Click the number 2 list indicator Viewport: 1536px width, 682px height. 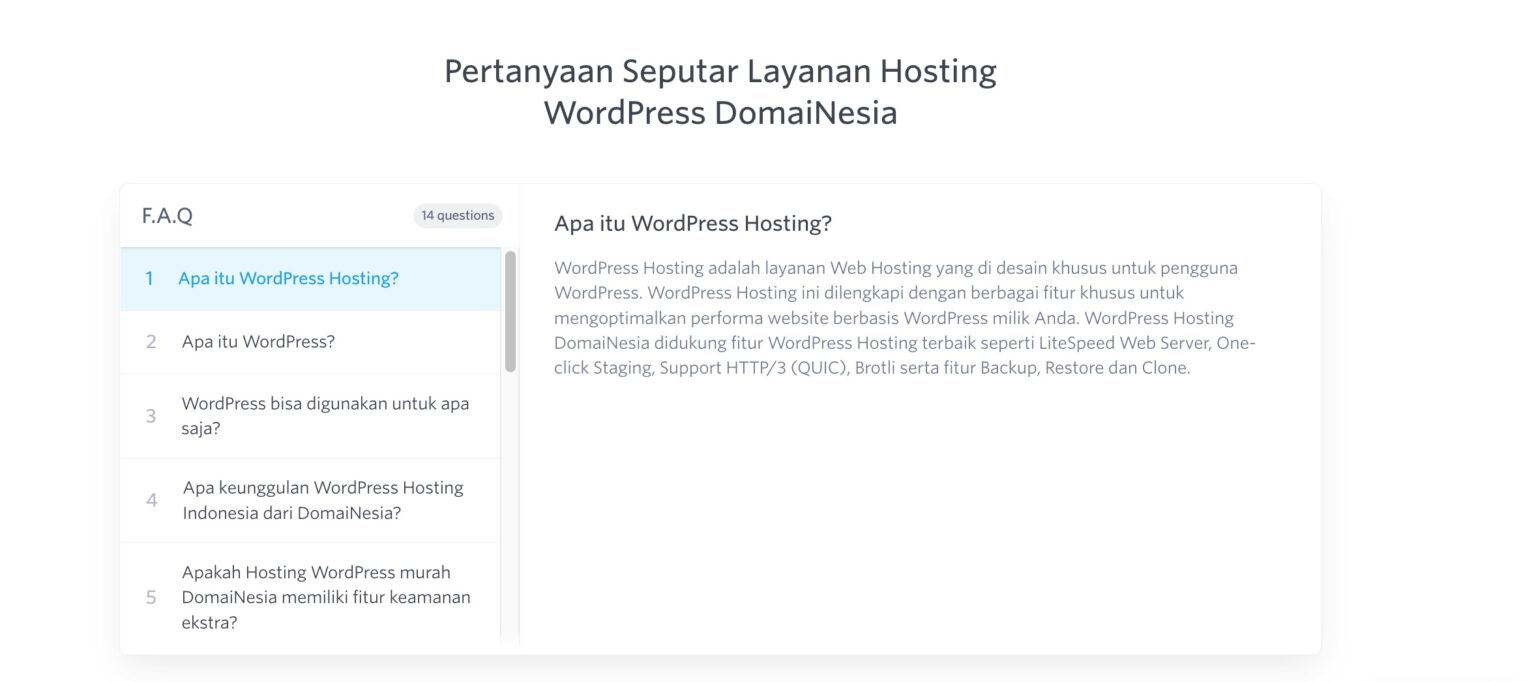point(151,341)
